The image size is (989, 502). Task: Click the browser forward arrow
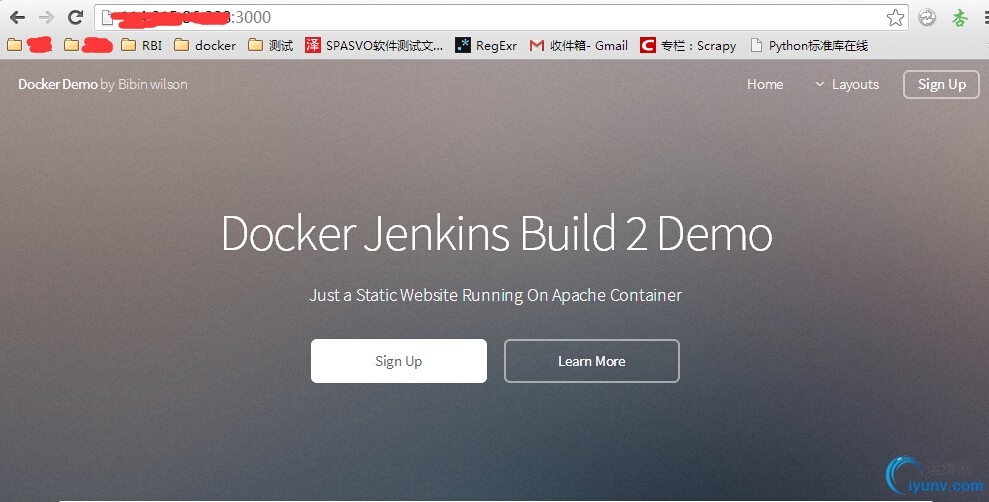tap(46, 18)
